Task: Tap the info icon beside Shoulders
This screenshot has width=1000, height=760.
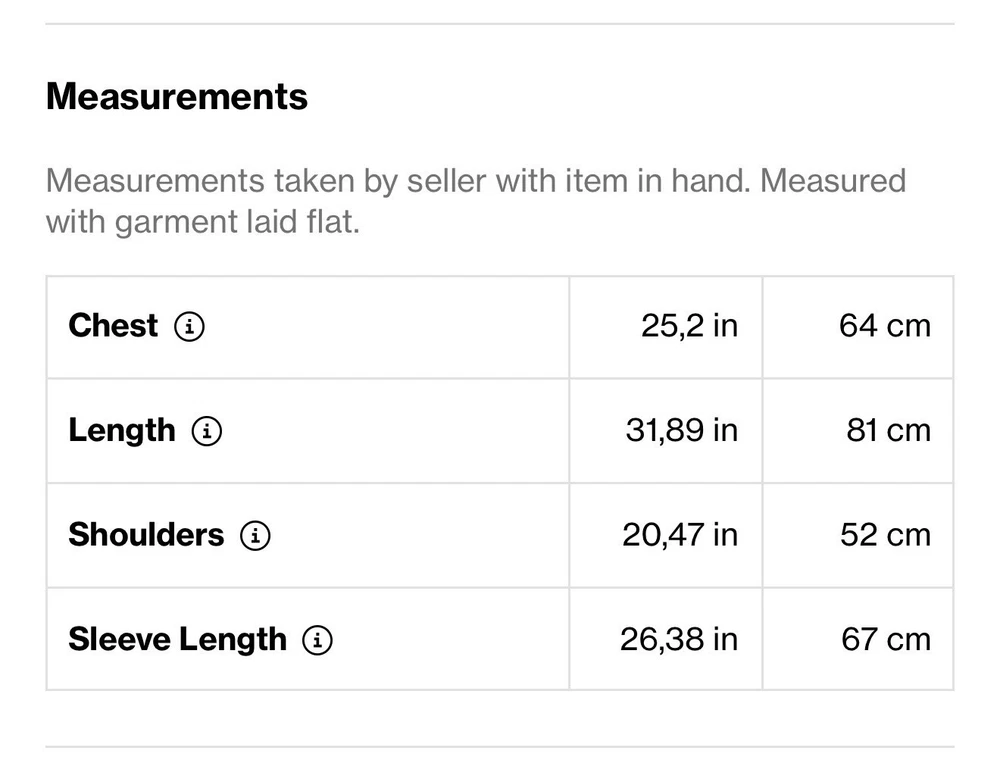Action: point(255,535)
